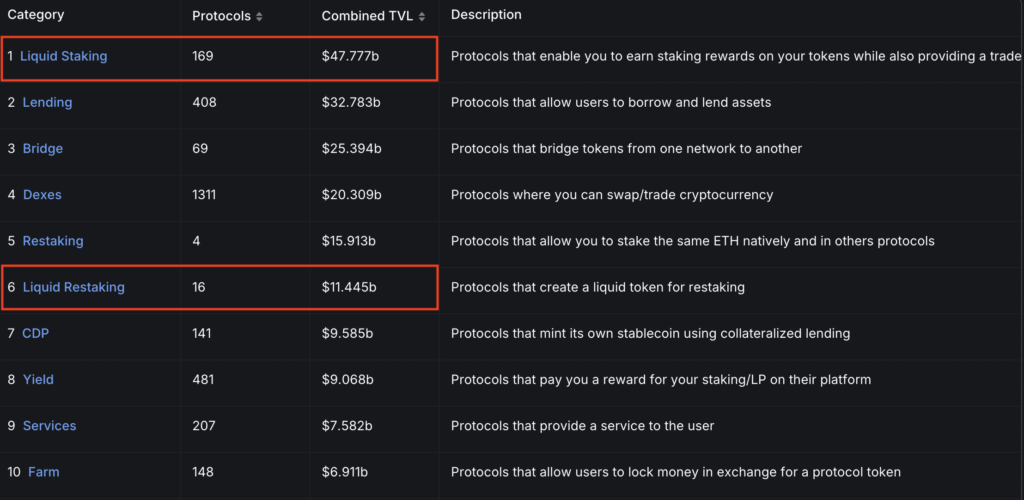Open the Liquid Restaking category
This screenshot has width=1024, height=500.
(x=73, y=287)
